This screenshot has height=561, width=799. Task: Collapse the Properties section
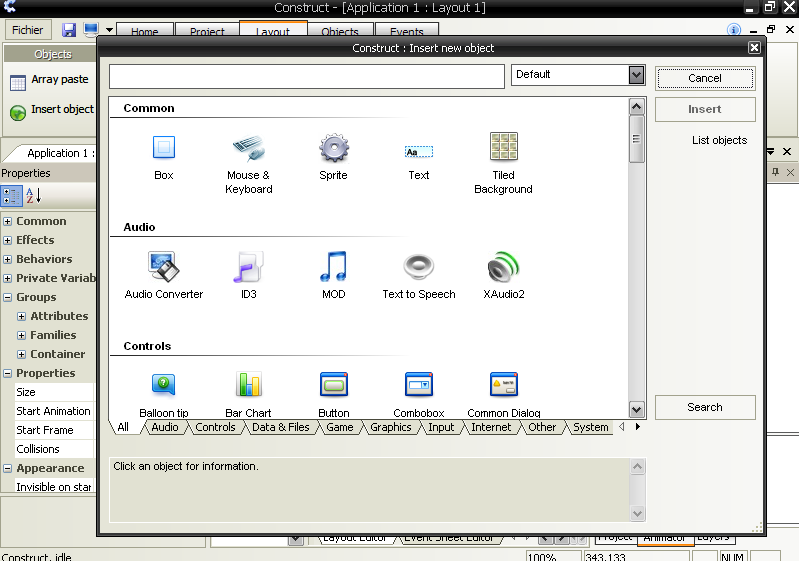click(x=7, y=373)
